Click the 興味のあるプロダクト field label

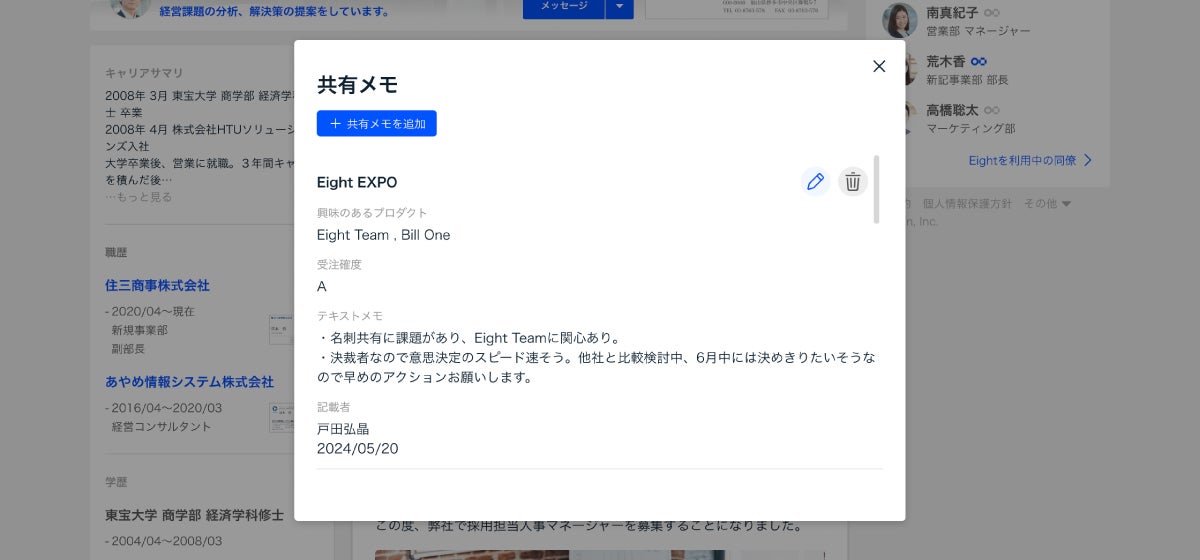(372, 213)
